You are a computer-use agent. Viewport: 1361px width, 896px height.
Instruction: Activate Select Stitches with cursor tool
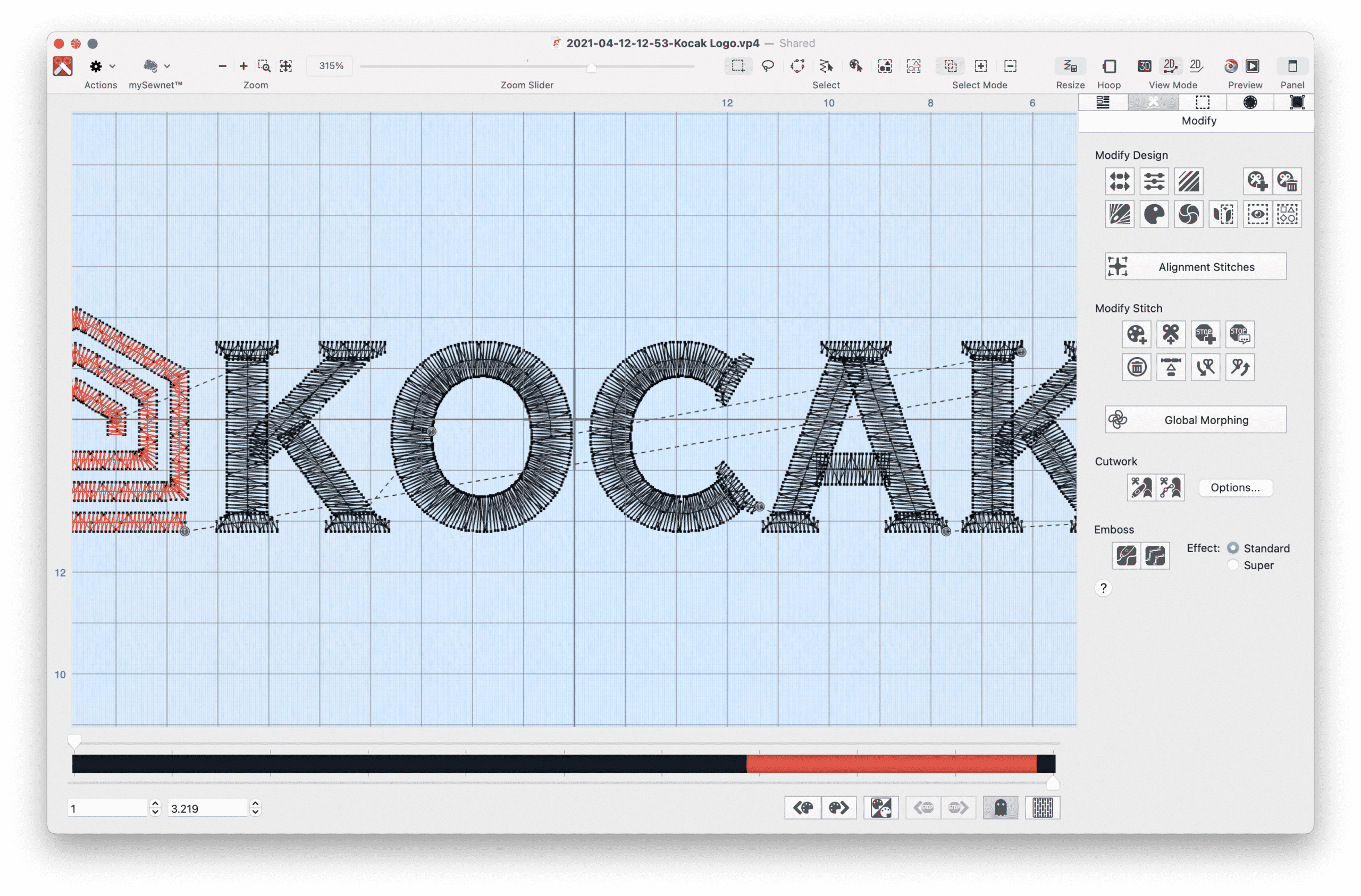click(826, 66)
